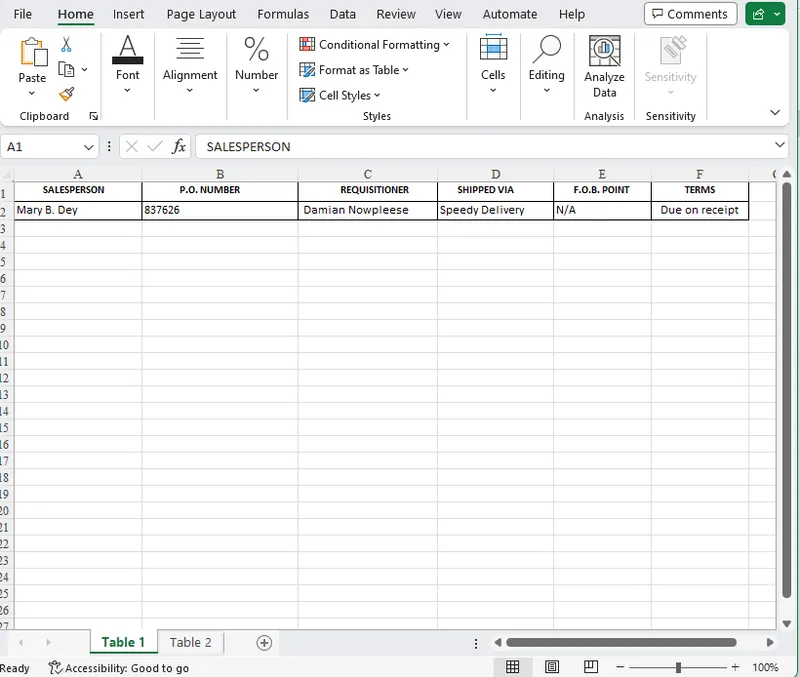The image size is (800, 677).
Task: Expand the Copy options arrow
Action: click(84, 69)
